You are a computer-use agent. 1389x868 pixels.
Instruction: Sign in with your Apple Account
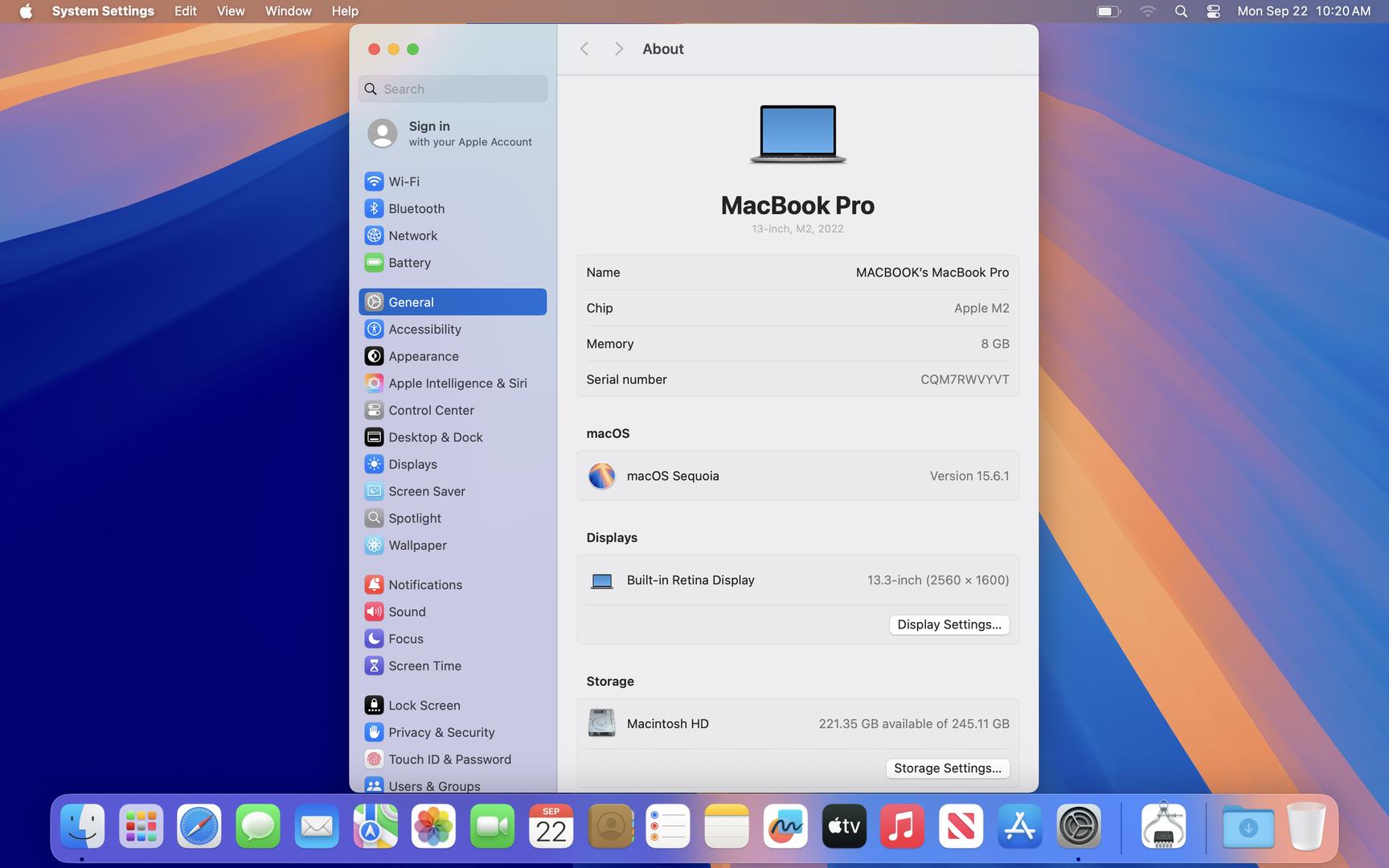453,133
